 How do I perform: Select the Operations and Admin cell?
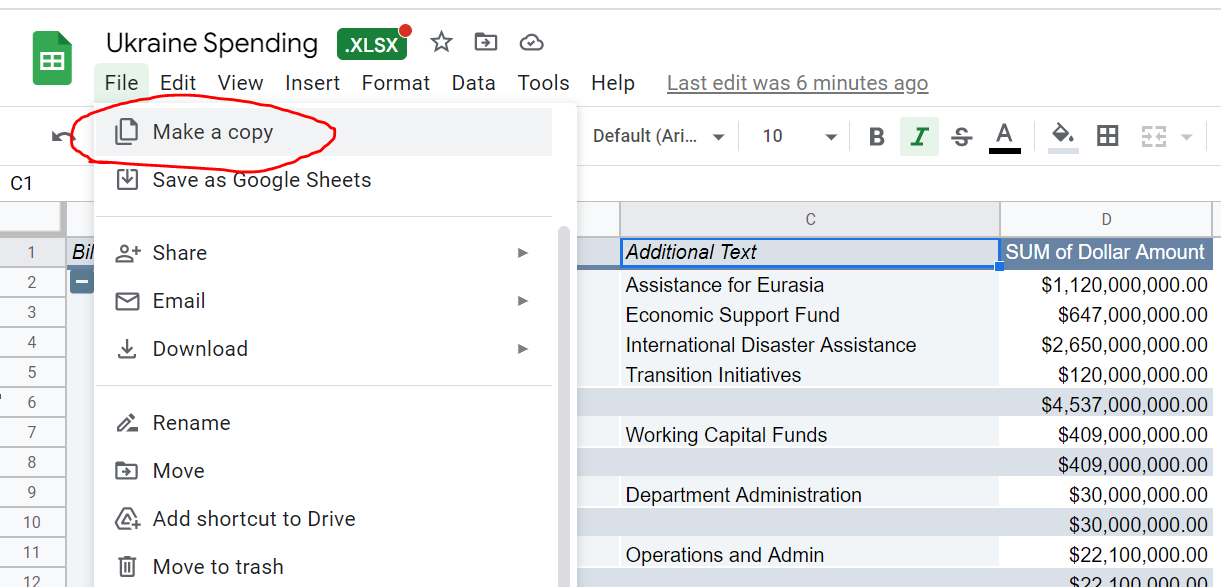point(810,555)
